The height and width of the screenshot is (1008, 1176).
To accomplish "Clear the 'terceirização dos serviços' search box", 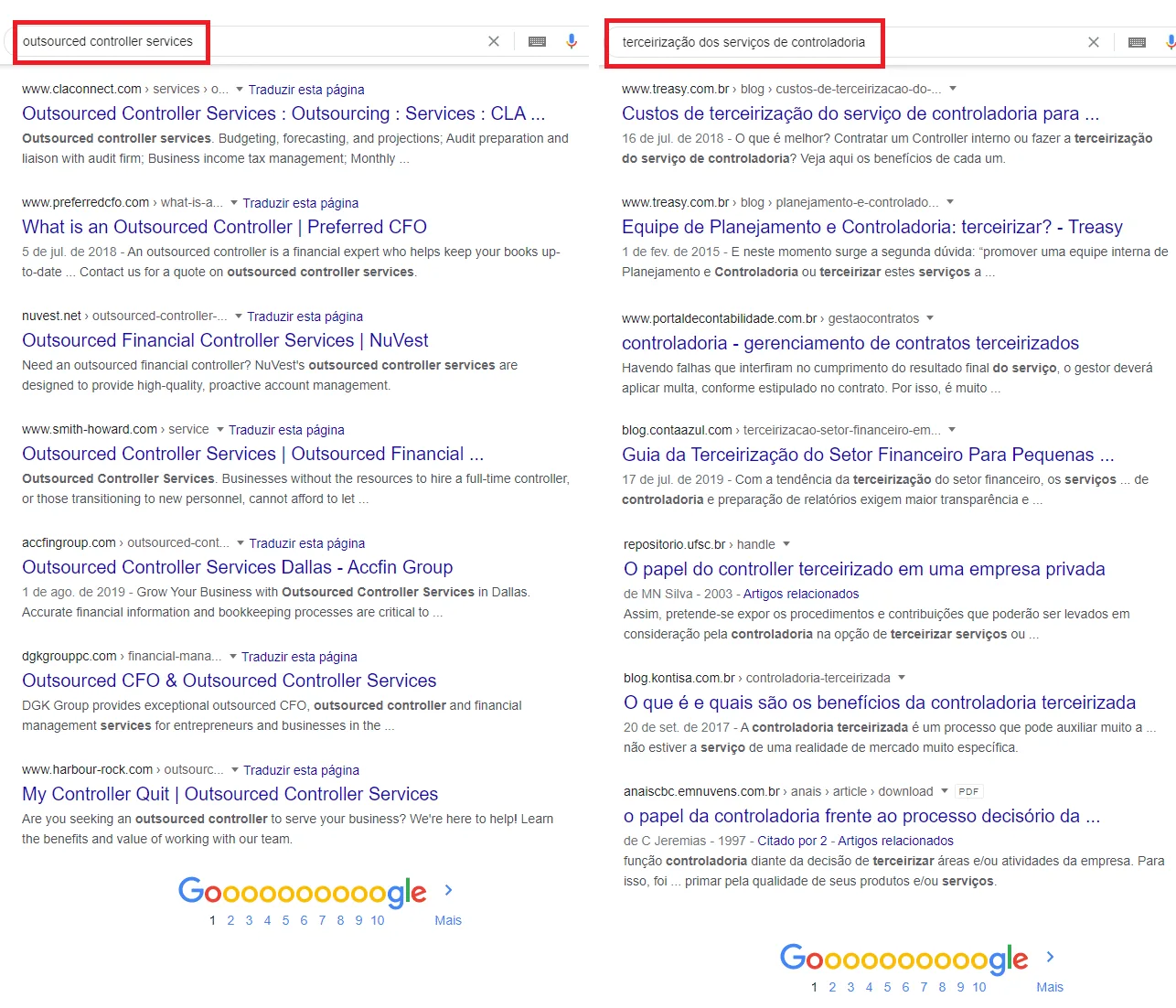I will point(1094,42).
